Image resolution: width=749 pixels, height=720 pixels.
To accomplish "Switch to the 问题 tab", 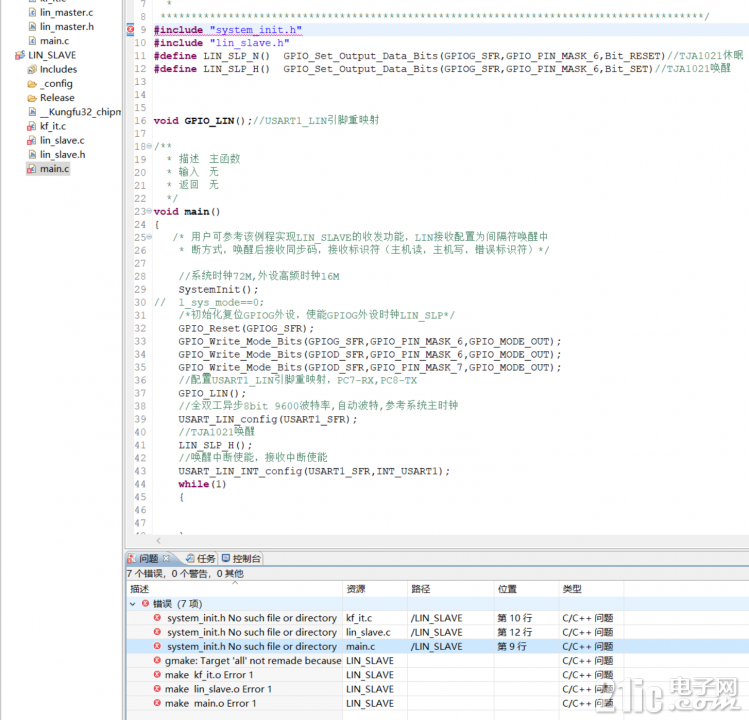I will coord(148,559).
